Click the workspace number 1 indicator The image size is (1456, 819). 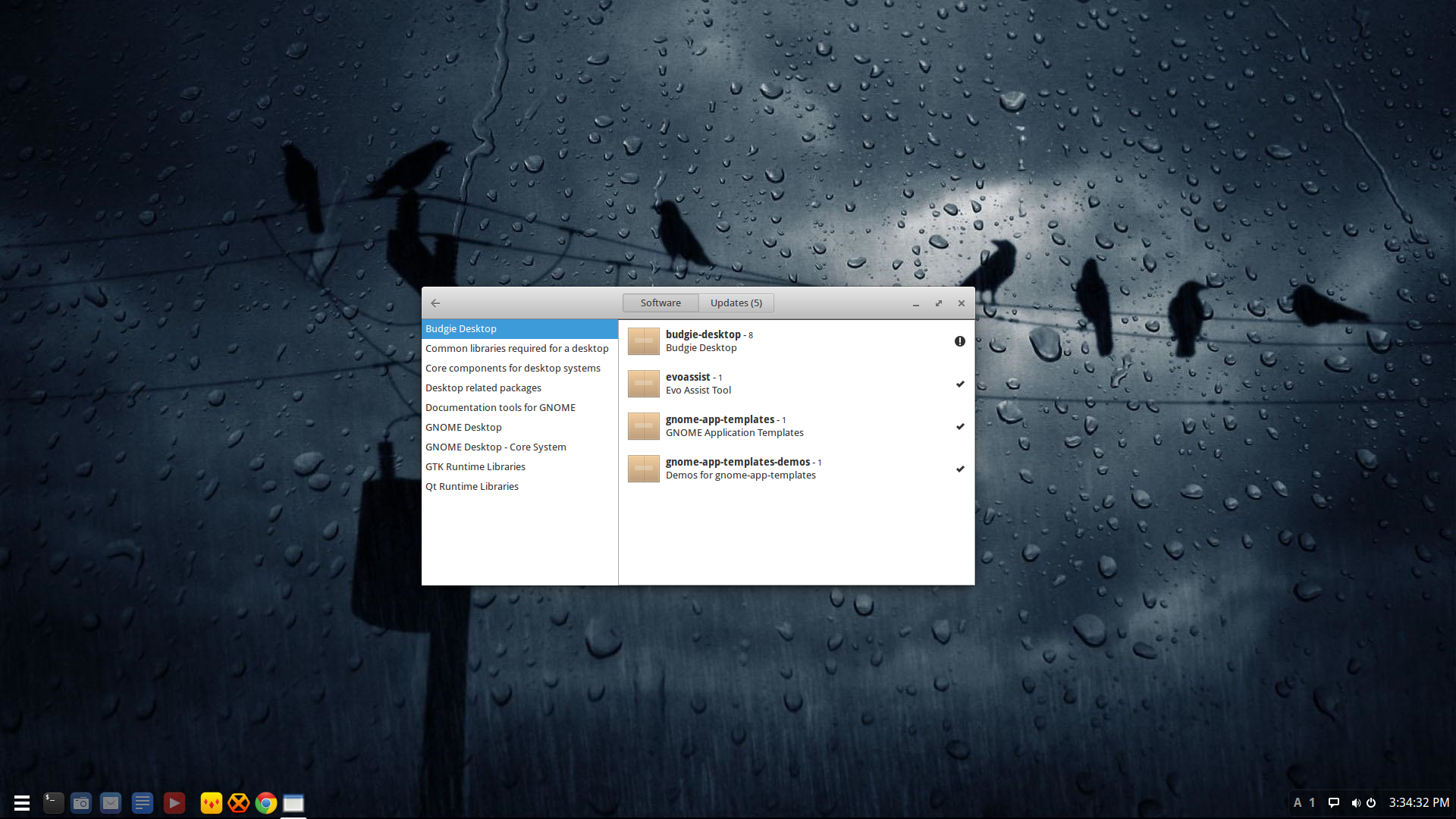pos(1312,803)
